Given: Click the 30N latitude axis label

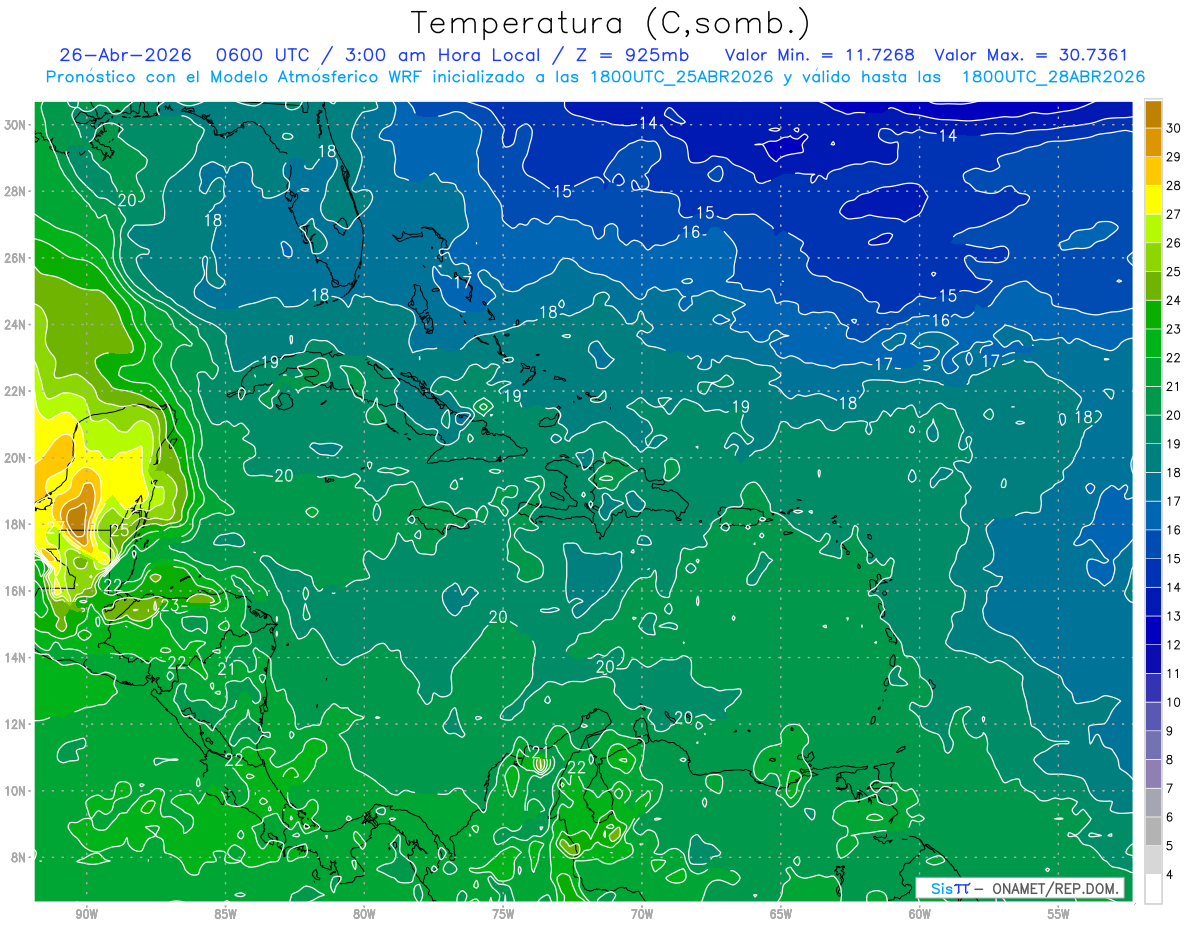Looking at the screenshot, I should pyautogui.click(x=16, y=125).
